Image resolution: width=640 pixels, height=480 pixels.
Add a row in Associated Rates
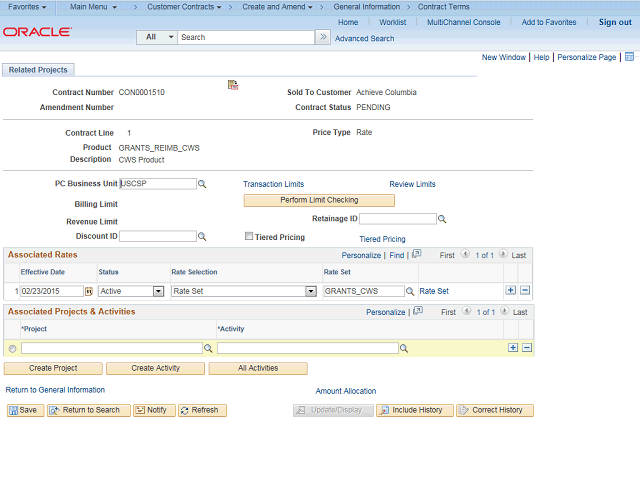point(511,290)
